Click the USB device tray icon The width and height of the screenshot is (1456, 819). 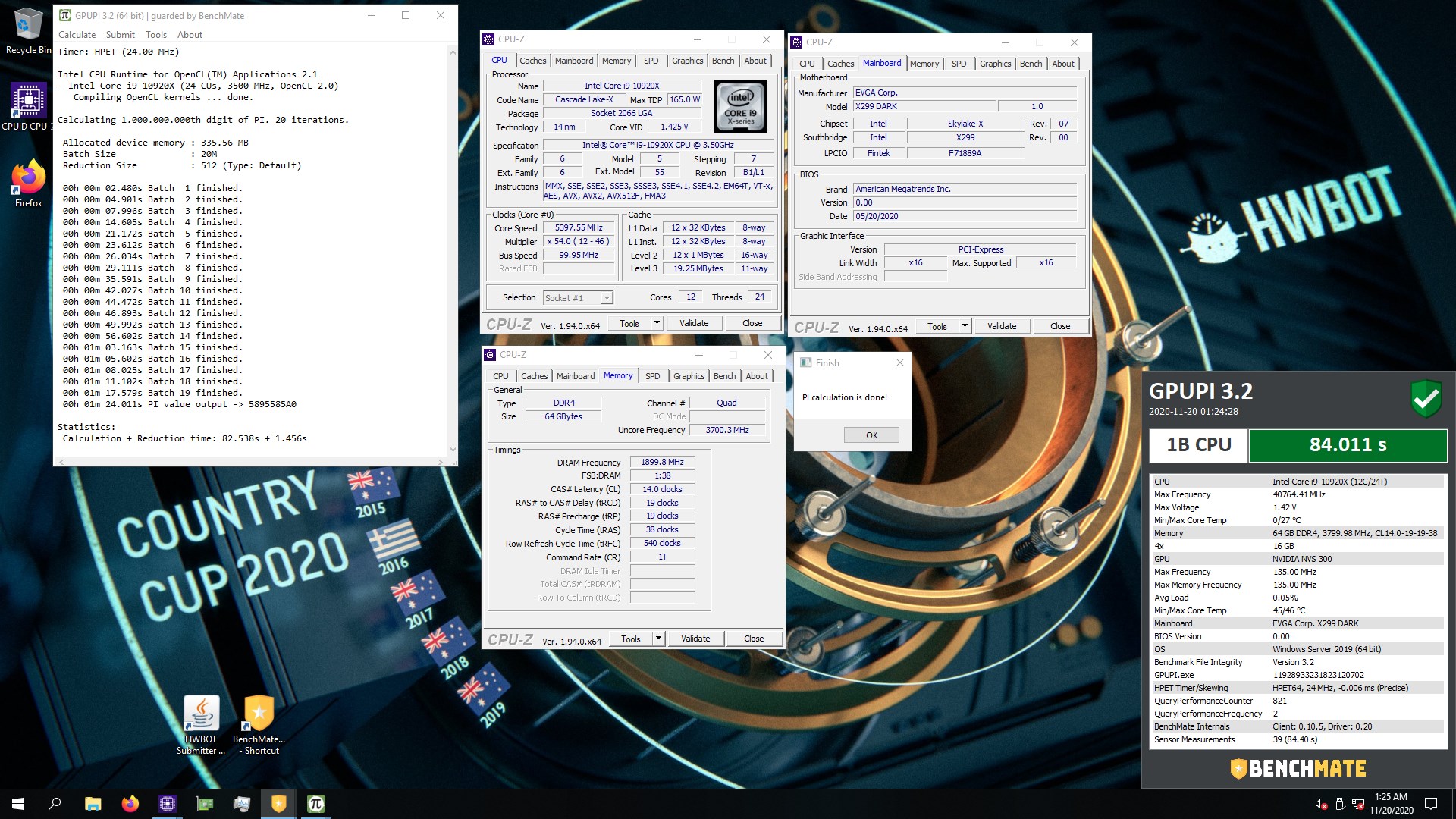click(1340, 804)
